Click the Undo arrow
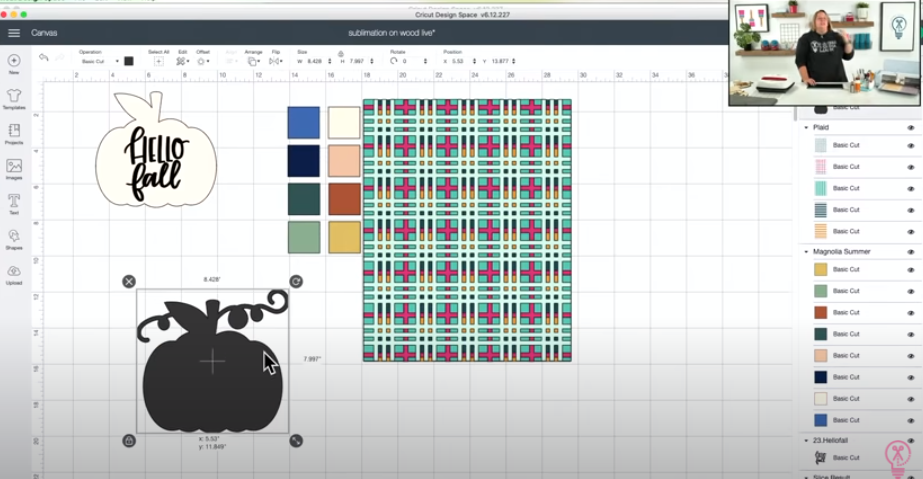The height and width of the screenshot is (479, 923). click(44, 57)
